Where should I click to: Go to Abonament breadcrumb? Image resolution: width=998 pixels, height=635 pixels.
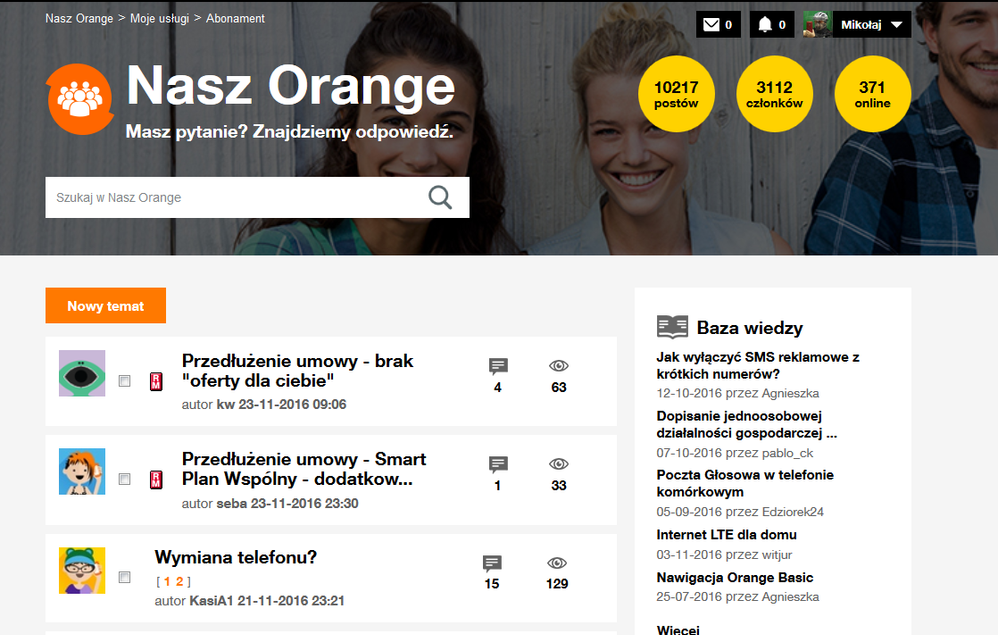pyautogui.click(x=235, y=18)
